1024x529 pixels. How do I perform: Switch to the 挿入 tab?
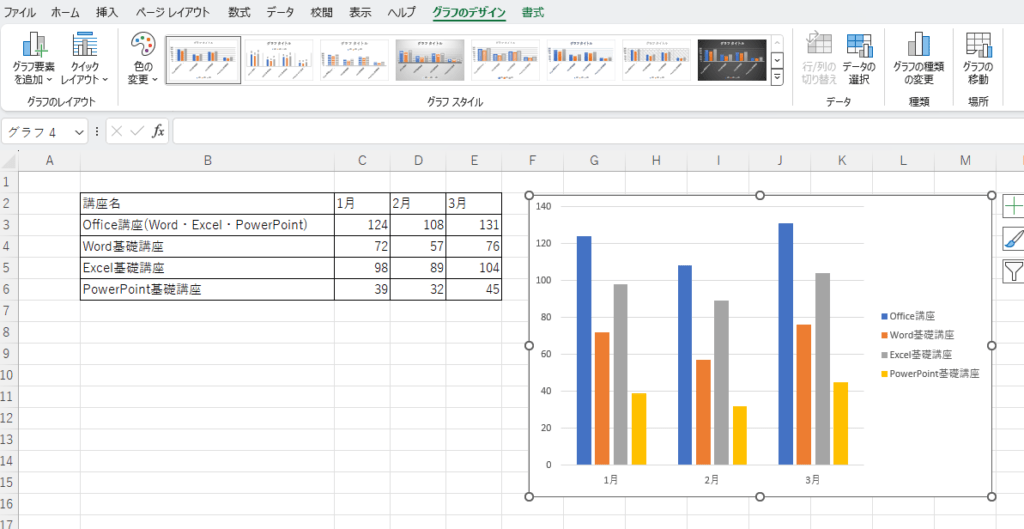[107, 12]
